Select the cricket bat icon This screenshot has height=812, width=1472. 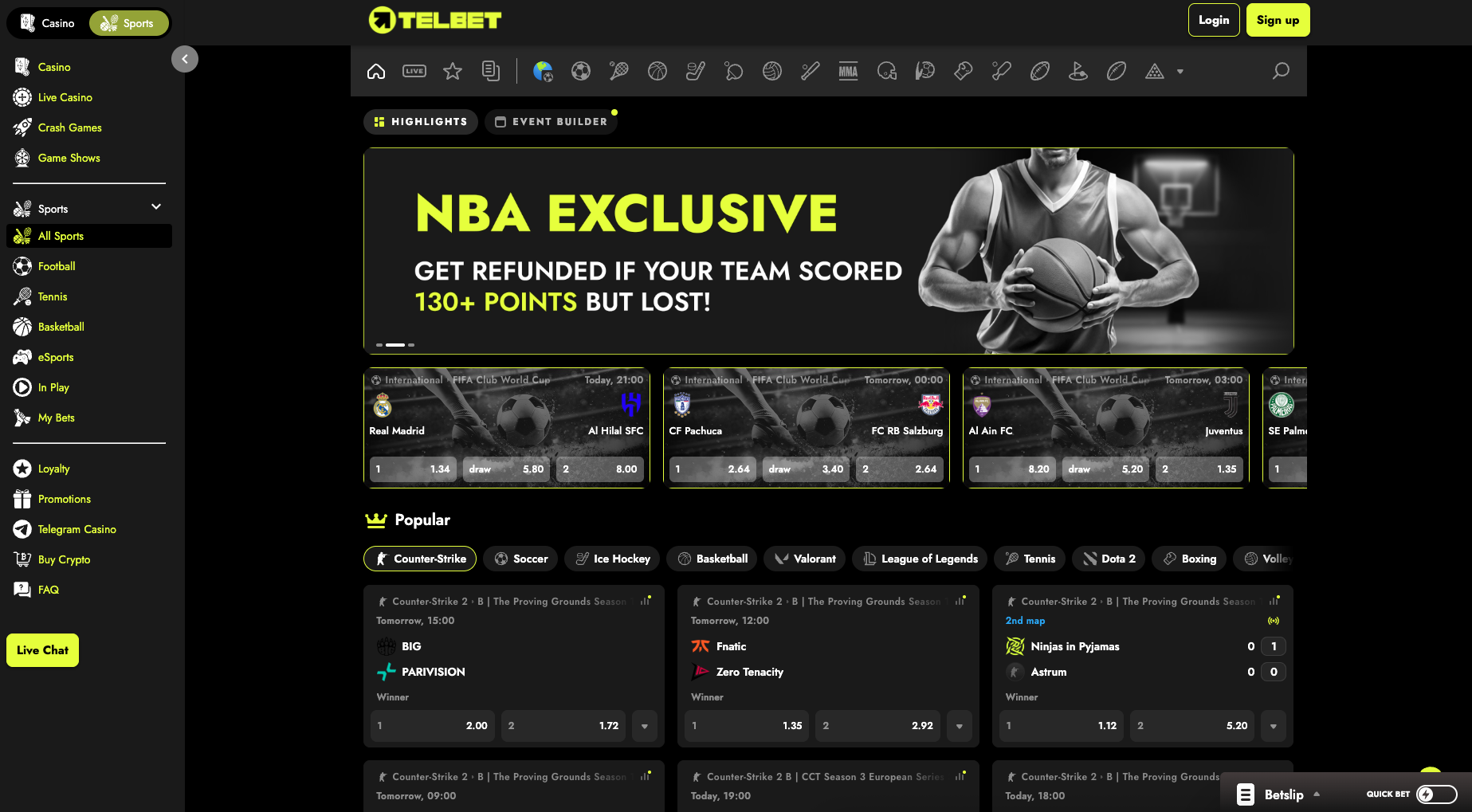coord(1002,72)
